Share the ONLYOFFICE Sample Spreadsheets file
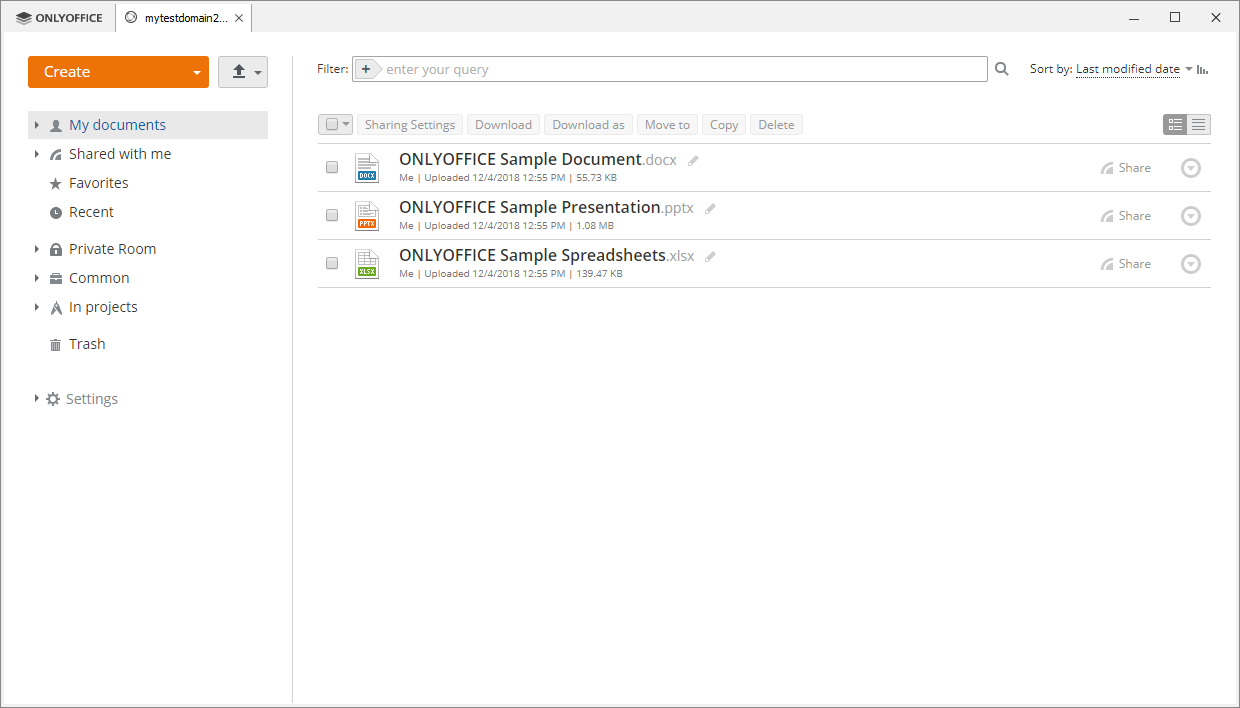Image resolution: width=1240 pixels, height=708 pixels. click(1126, 263)
